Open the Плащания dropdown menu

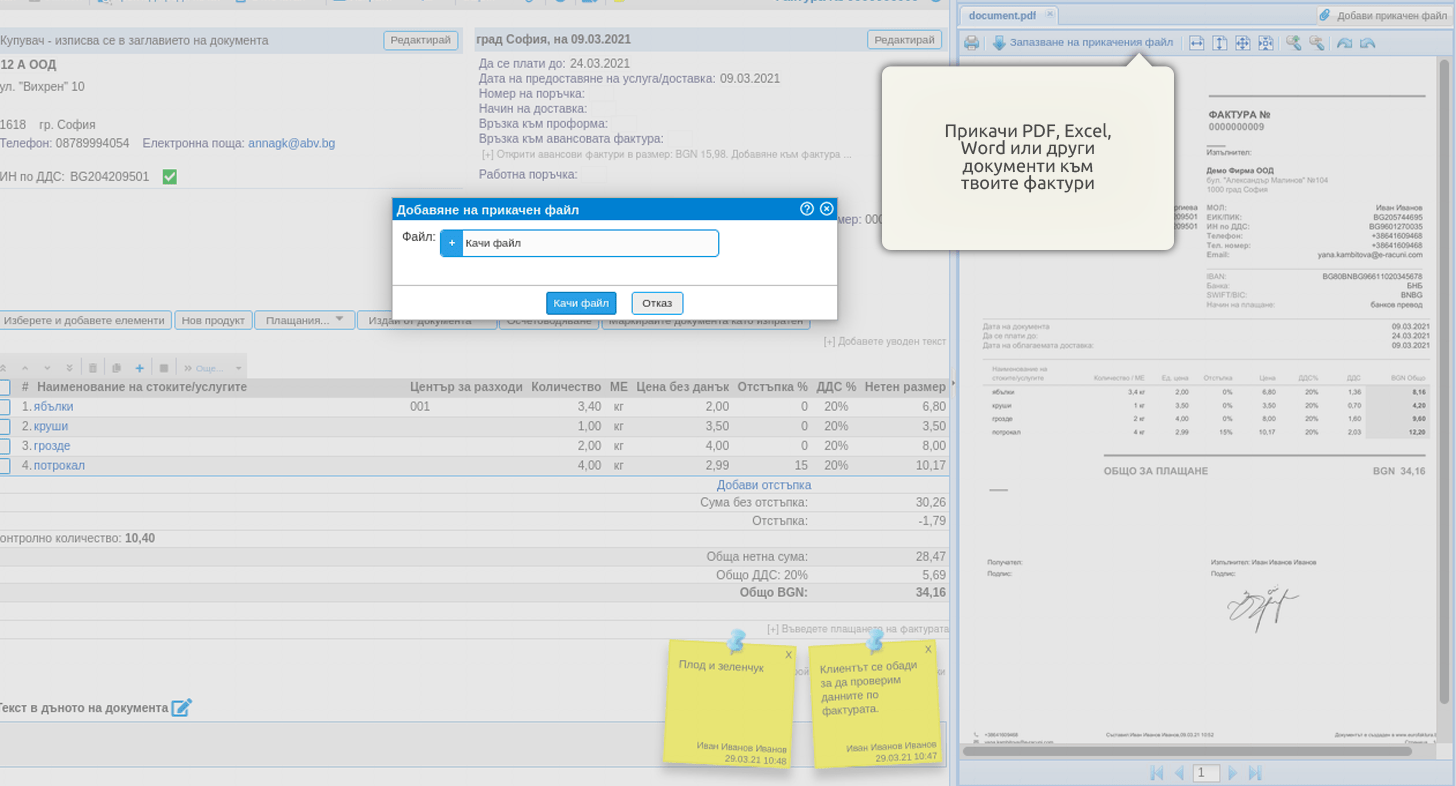304,320
